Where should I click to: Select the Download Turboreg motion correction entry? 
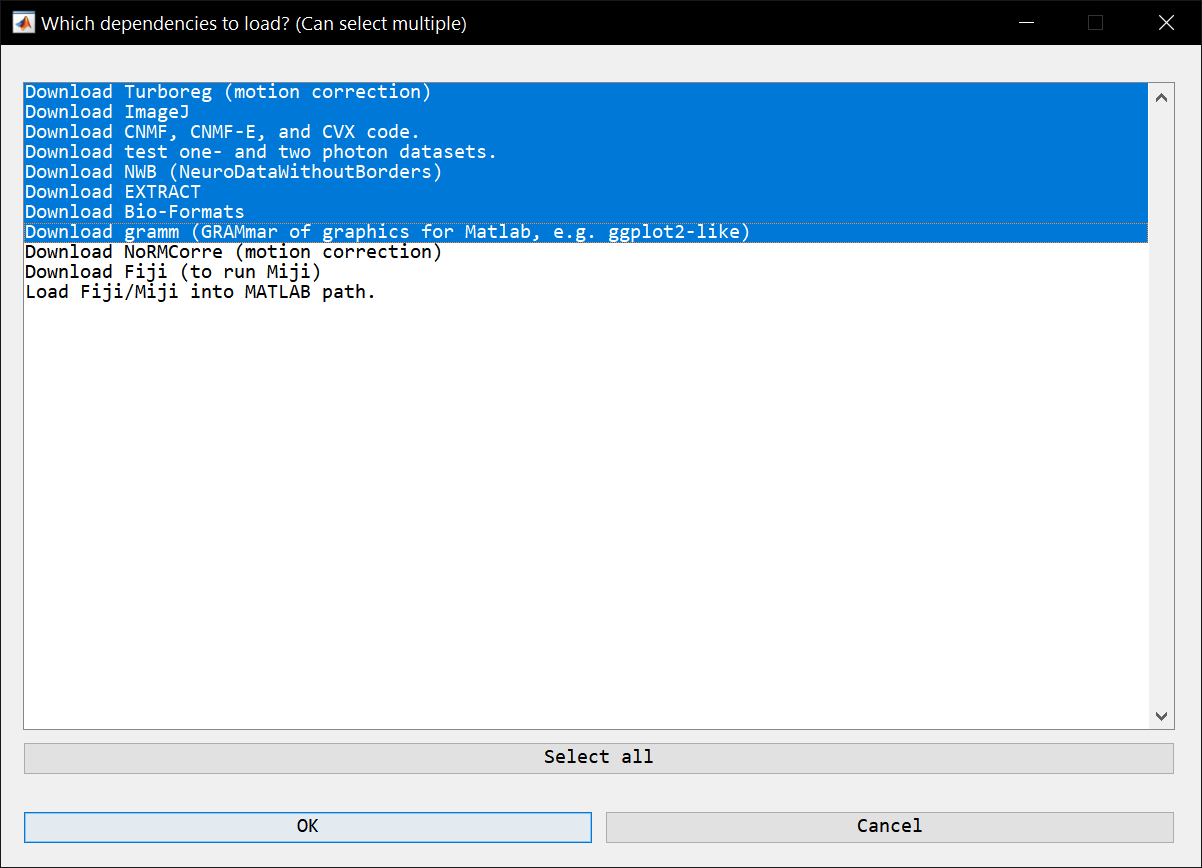[x=227, y=91]
